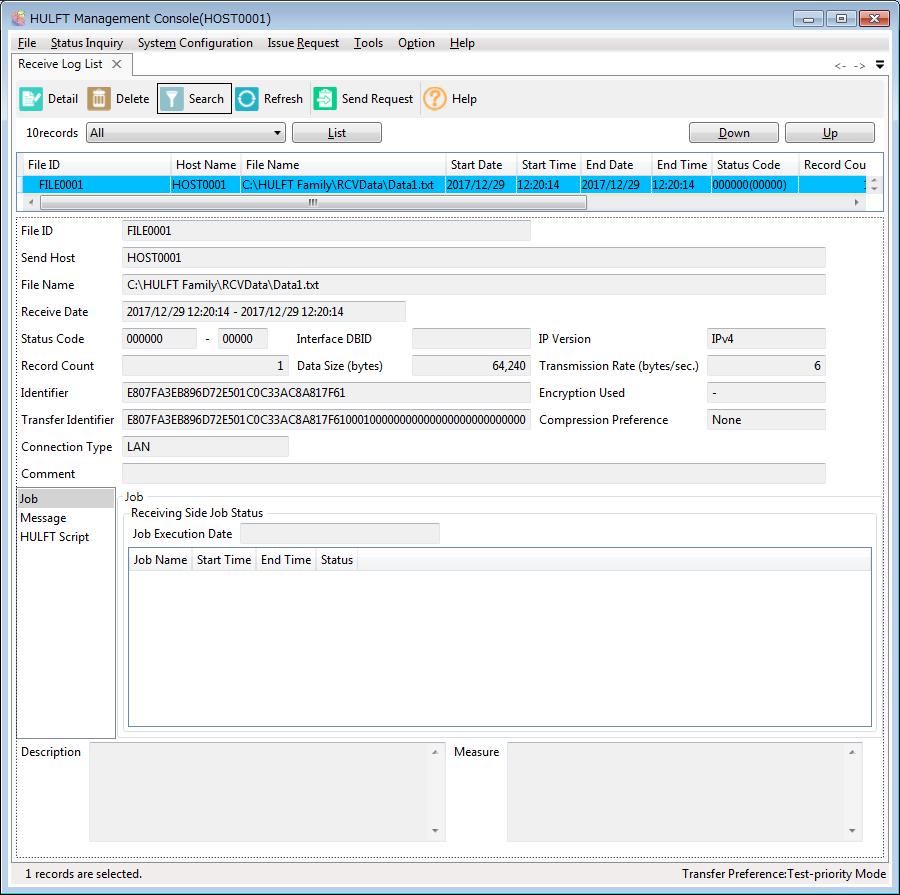Click the Send Host field
This screenshot has height=895, width=900.
click(x=474, y=258)
